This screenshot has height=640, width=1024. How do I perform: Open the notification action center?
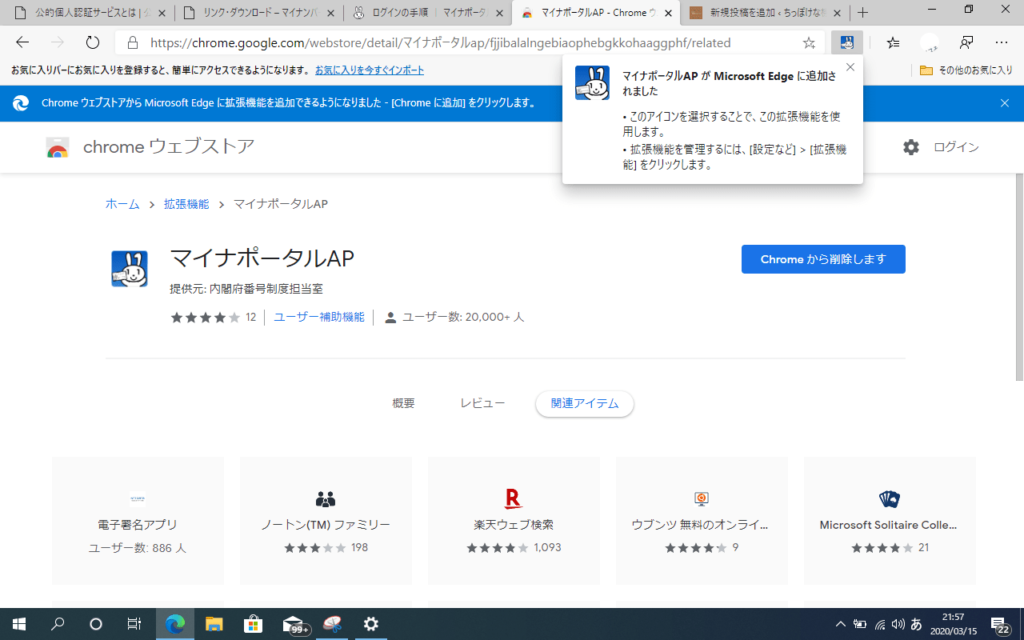tap(1000, 625)
